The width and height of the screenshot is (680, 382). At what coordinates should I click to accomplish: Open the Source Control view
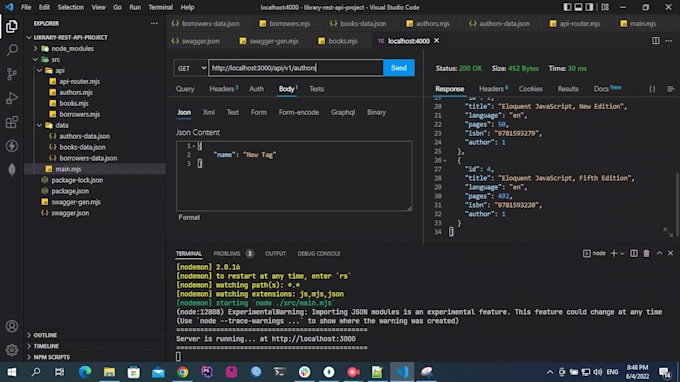click(12, 74)
